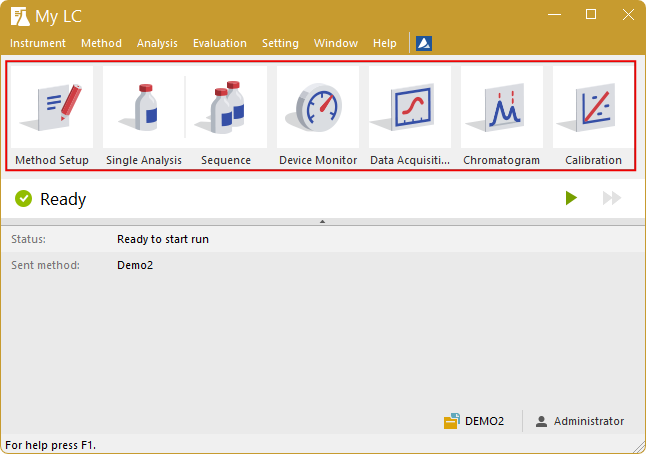Click the Administrator user icon

click(541, 421)
